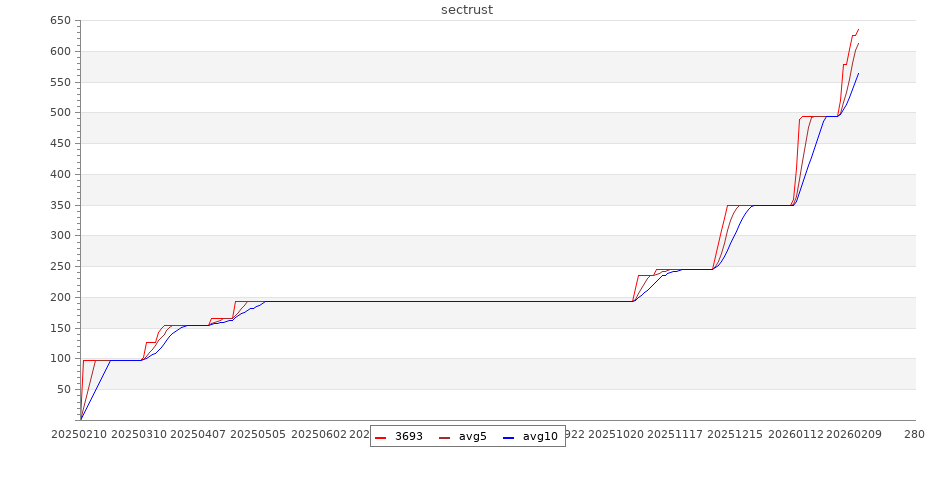This screenshot has width=935, height=500.
Task: Click the sectrust chart title
Action: pos(467,10)
